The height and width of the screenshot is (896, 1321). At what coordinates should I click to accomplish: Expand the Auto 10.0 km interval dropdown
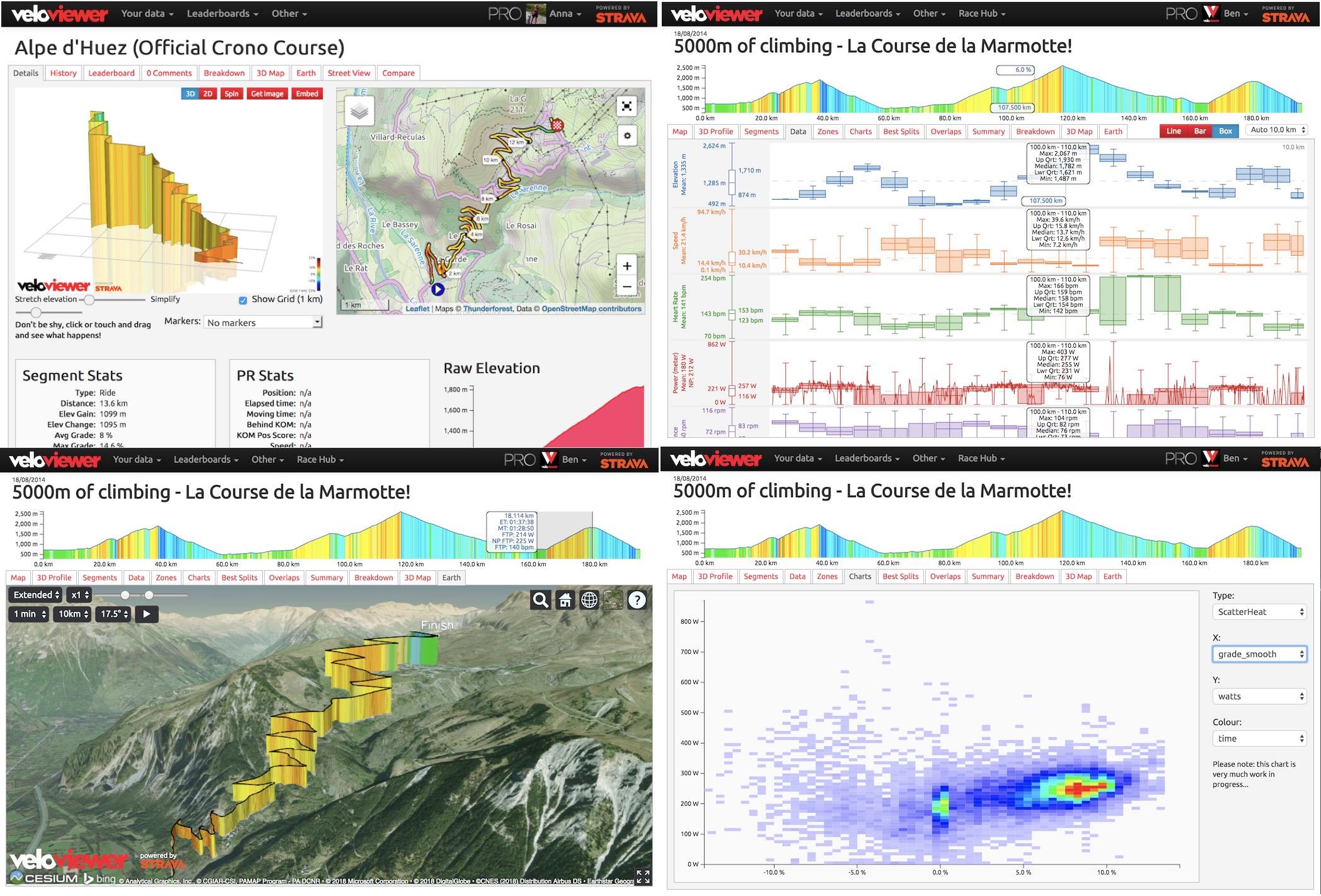1279,130
